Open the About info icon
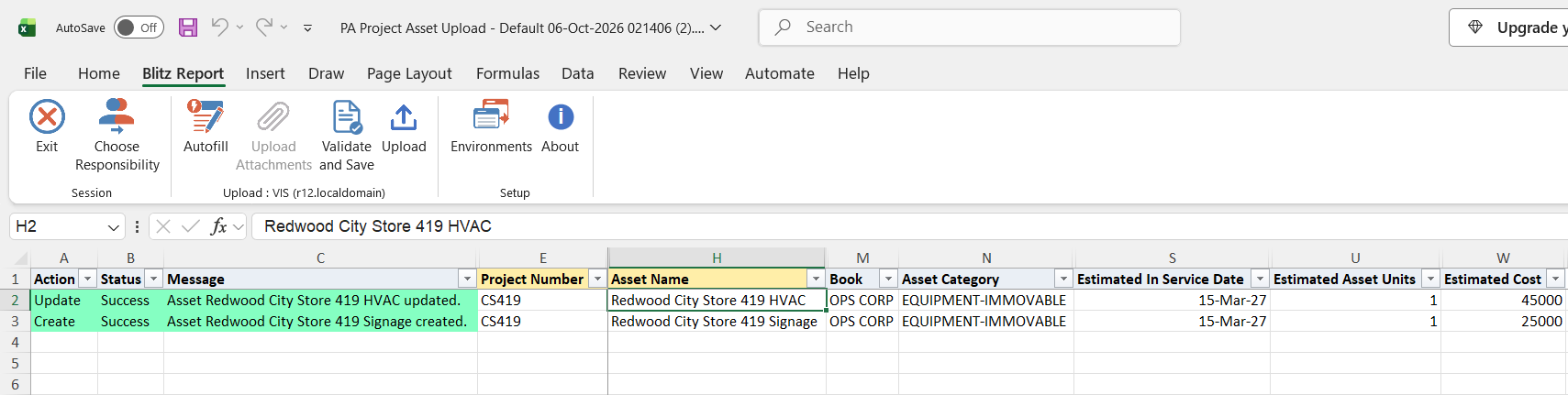Image resolution: width=1568 pixels, height=395 pixels. point(561,117)
